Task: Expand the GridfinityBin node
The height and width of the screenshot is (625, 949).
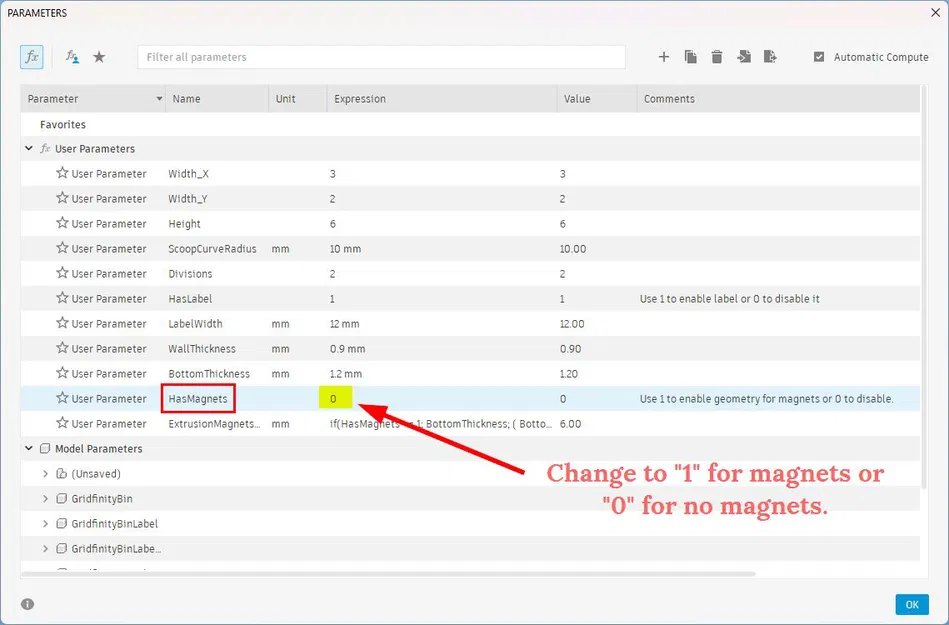Action: 45,499
